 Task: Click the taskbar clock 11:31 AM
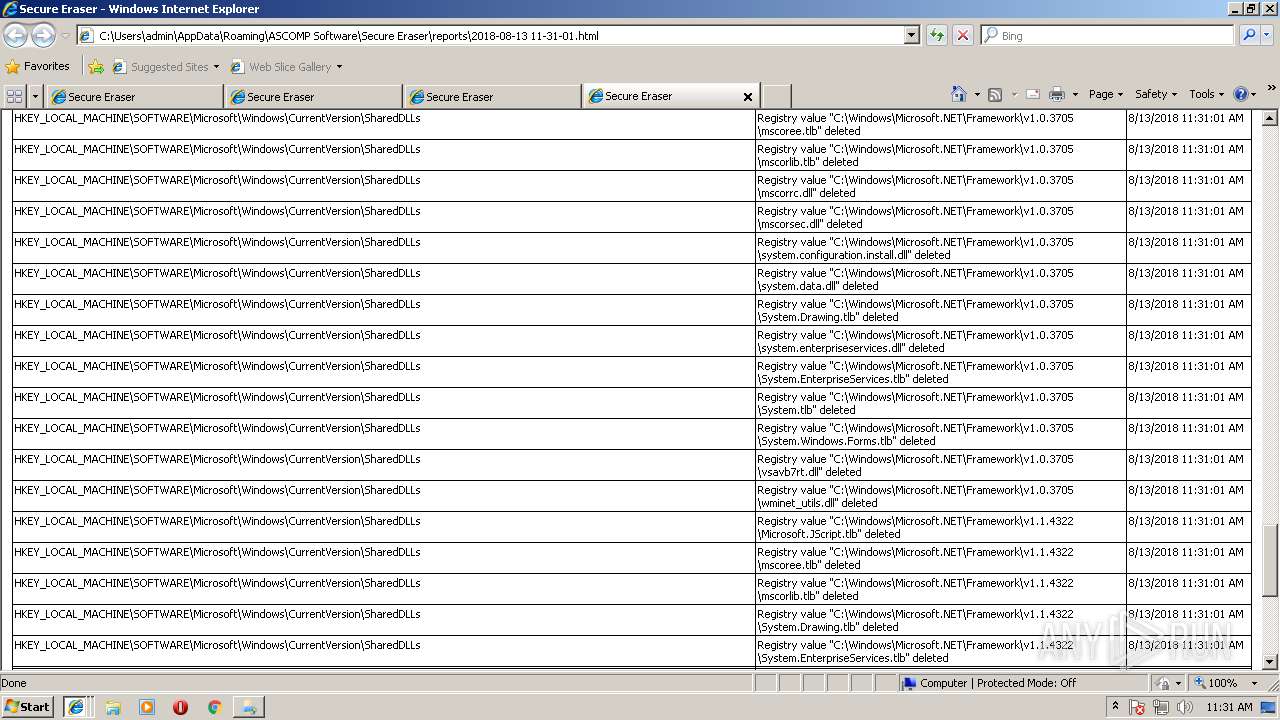click(1229, 707)
